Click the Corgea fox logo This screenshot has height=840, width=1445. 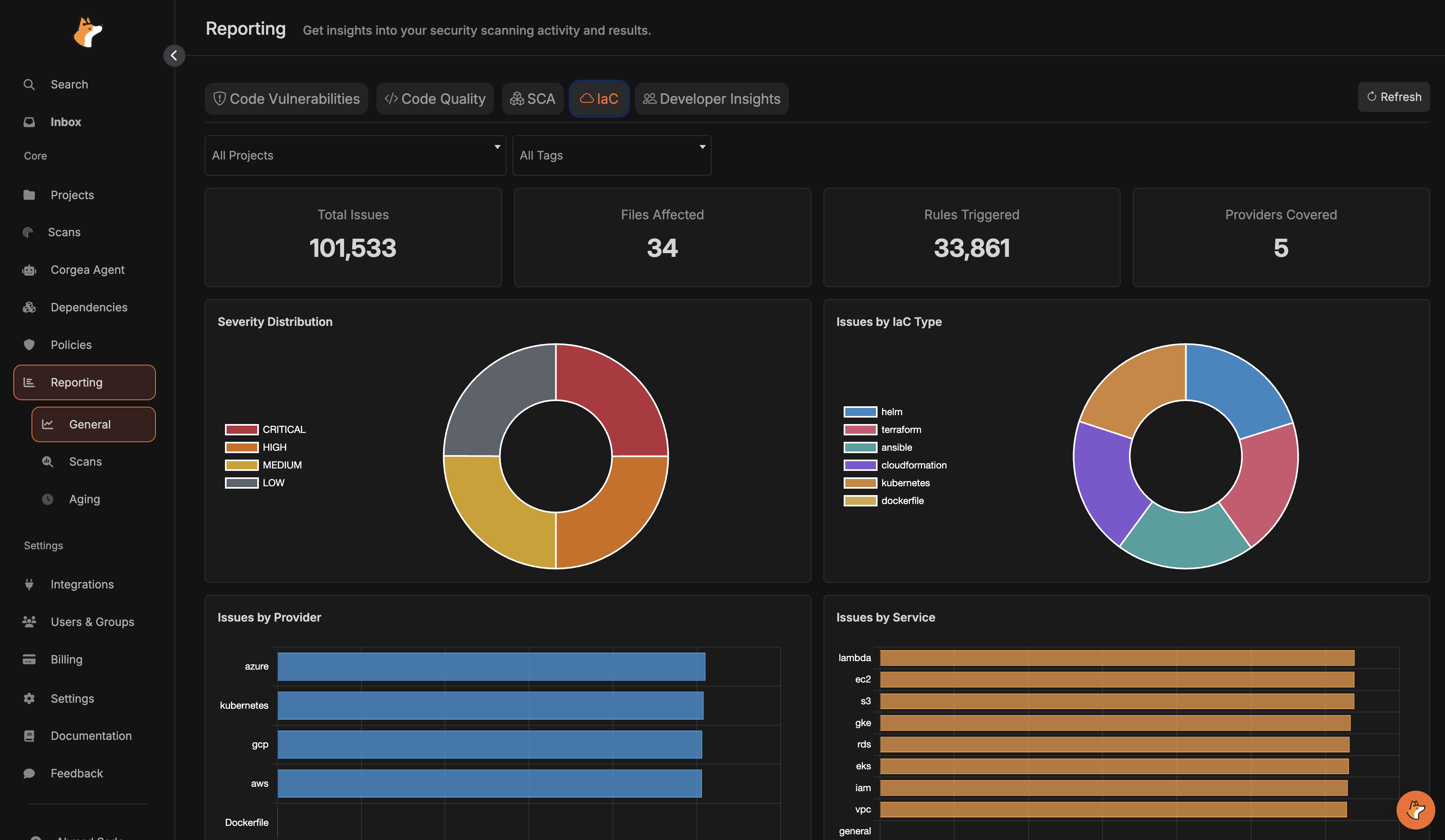pyautogui.click(x=87, y=32)
